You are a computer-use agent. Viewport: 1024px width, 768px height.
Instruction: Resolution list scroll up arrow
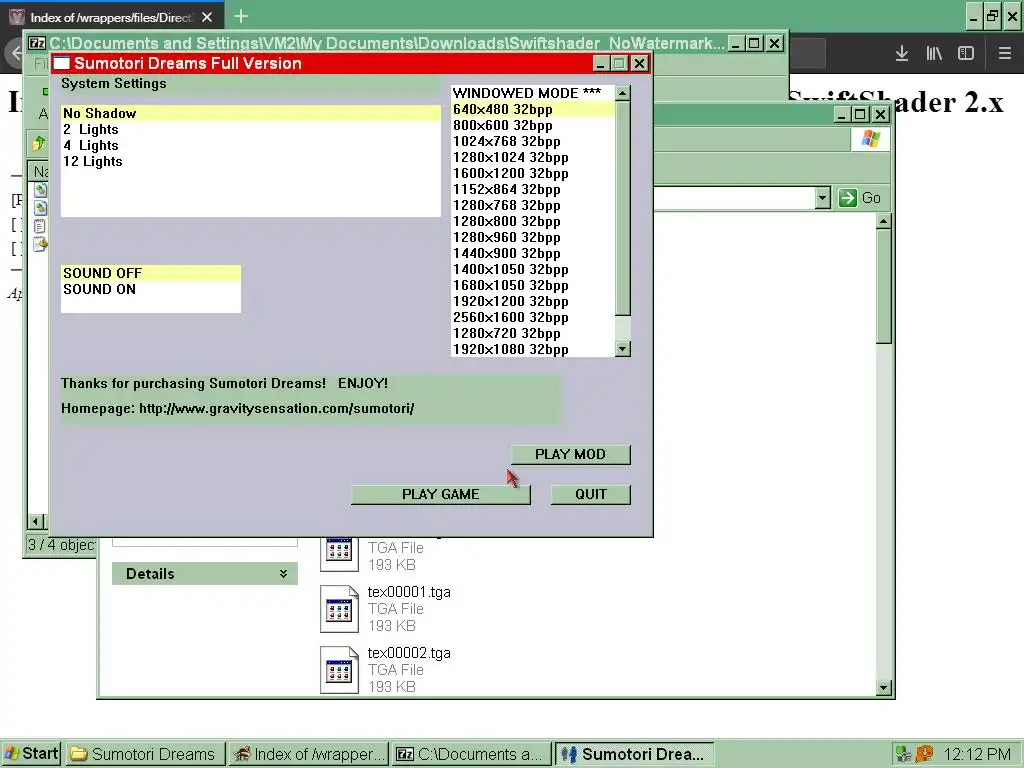coord(623,93)
